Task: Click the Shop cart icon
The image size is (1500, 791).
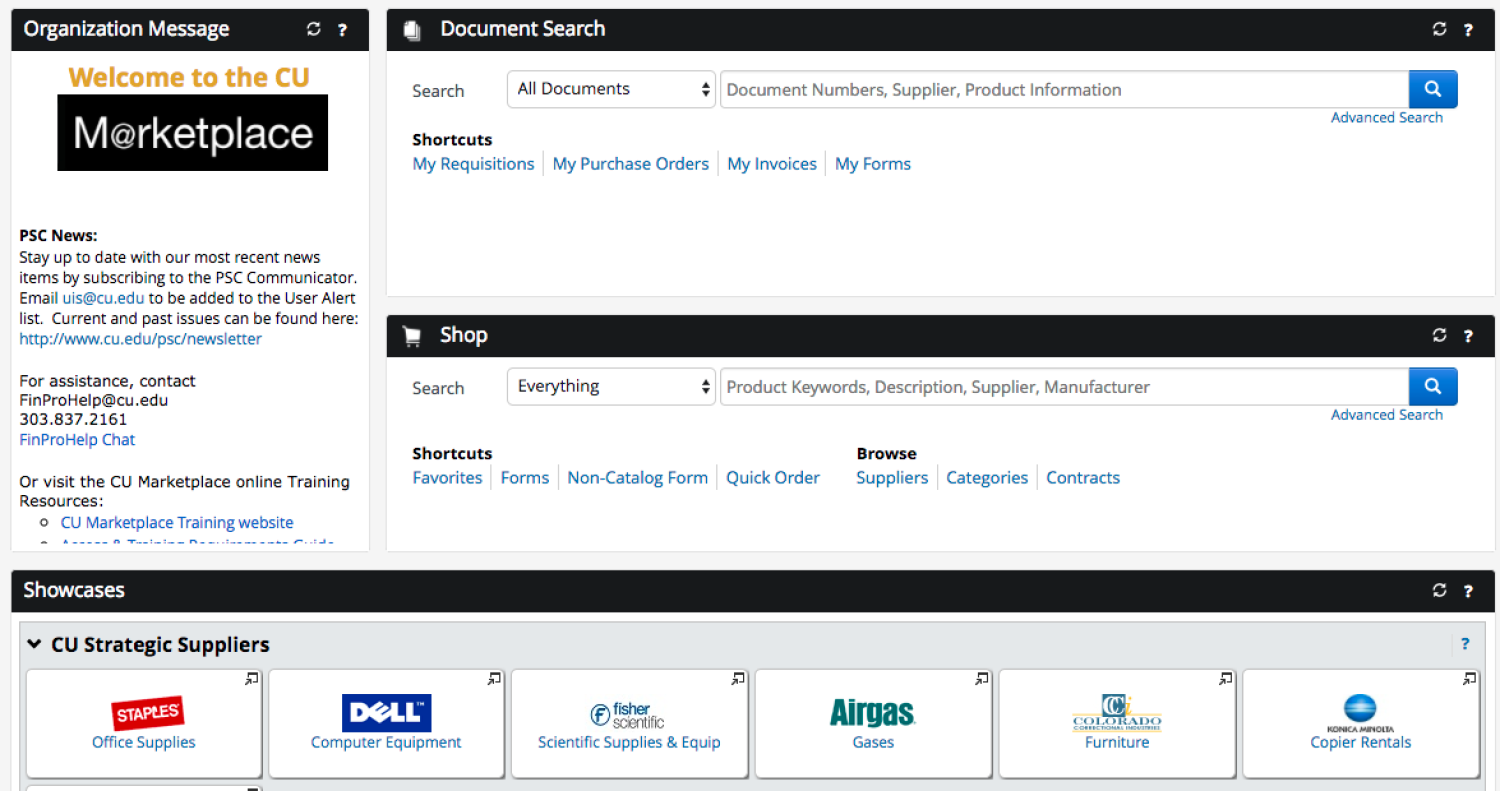Action: 411,337
